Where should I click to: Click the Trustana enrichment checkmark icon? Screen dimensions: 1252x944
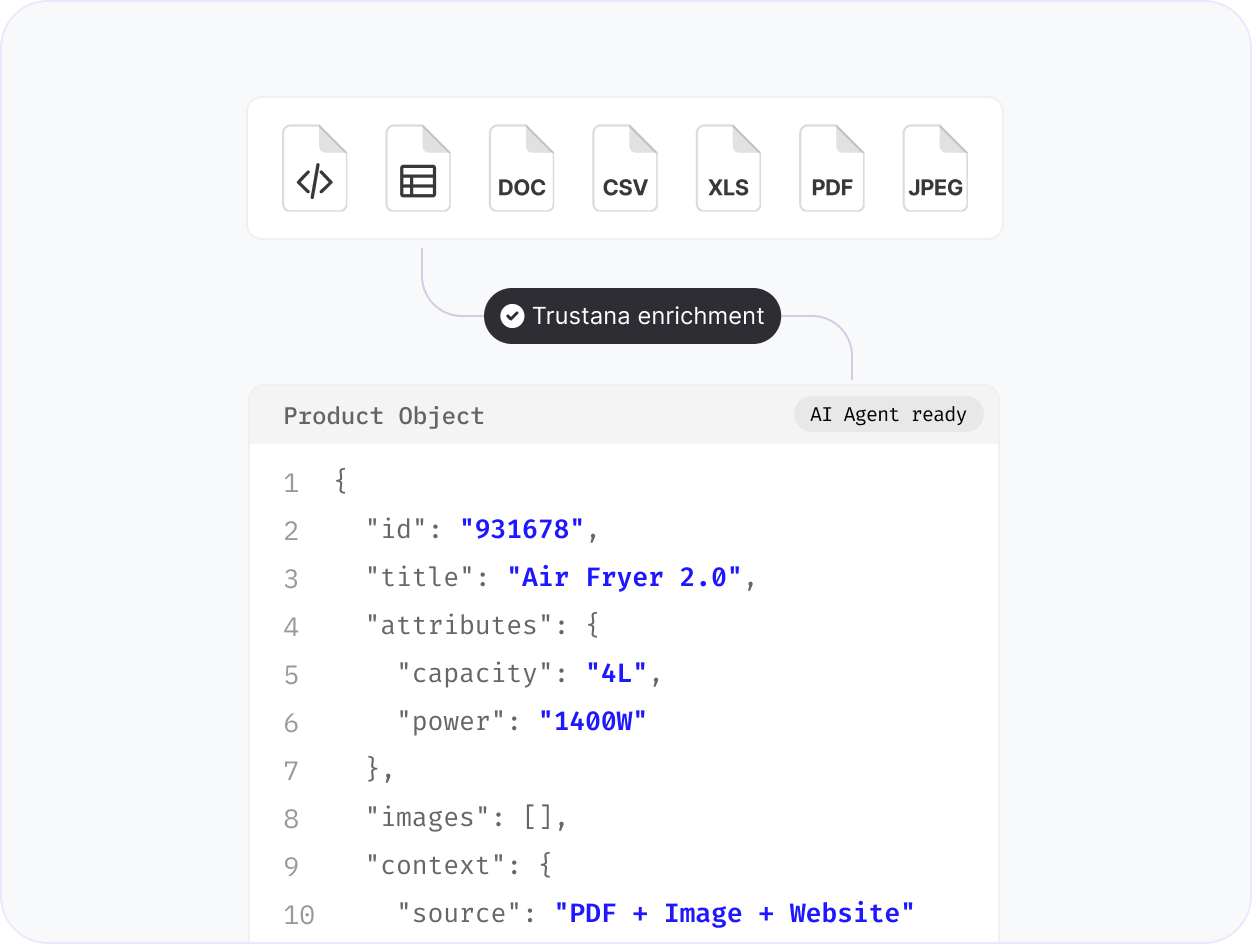click(512, 316)
